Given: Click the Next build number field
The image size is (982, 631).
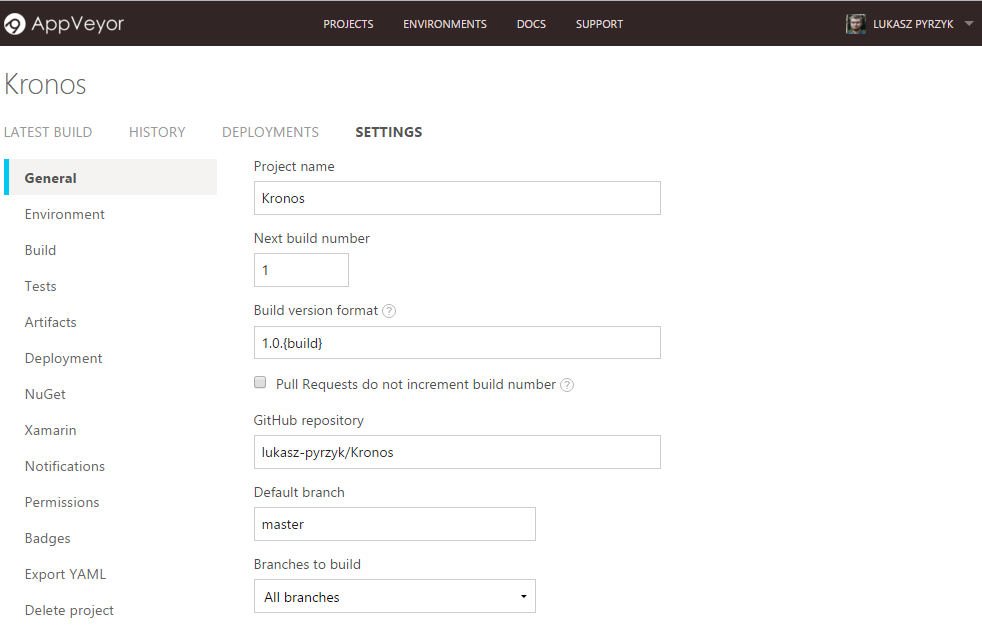Looking at the screenshot, I should pos(301,270).
